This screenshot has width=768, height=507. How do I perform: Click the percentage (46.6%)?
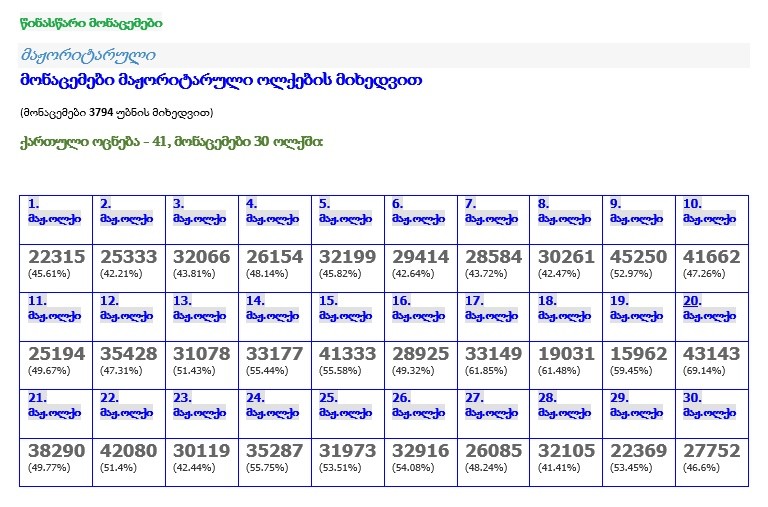point(701,468)
